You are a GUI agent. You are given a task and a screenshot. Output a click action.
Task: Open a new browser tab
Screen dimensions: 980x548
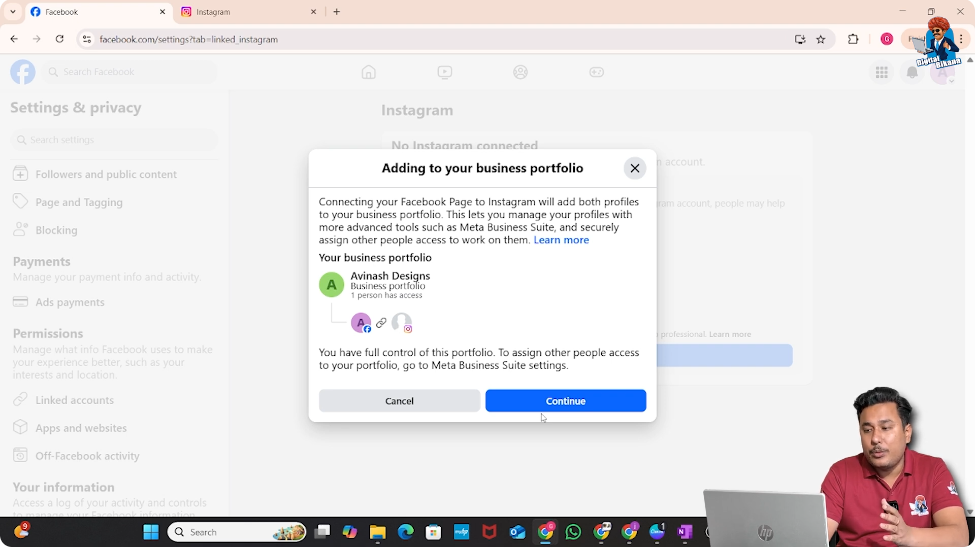pyautogui.click(x=337, y=12)
